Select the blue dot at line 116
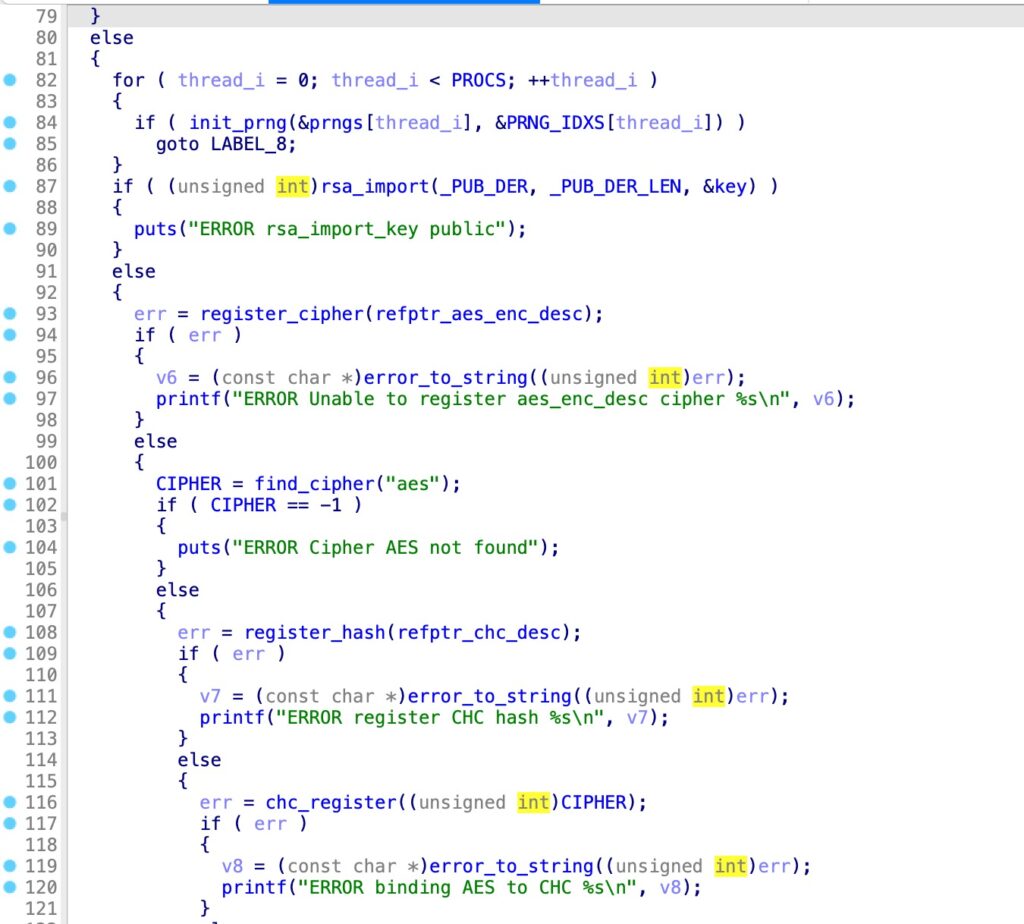Image resolution: width=1024 pixels, height=924 pixels. 10,803
